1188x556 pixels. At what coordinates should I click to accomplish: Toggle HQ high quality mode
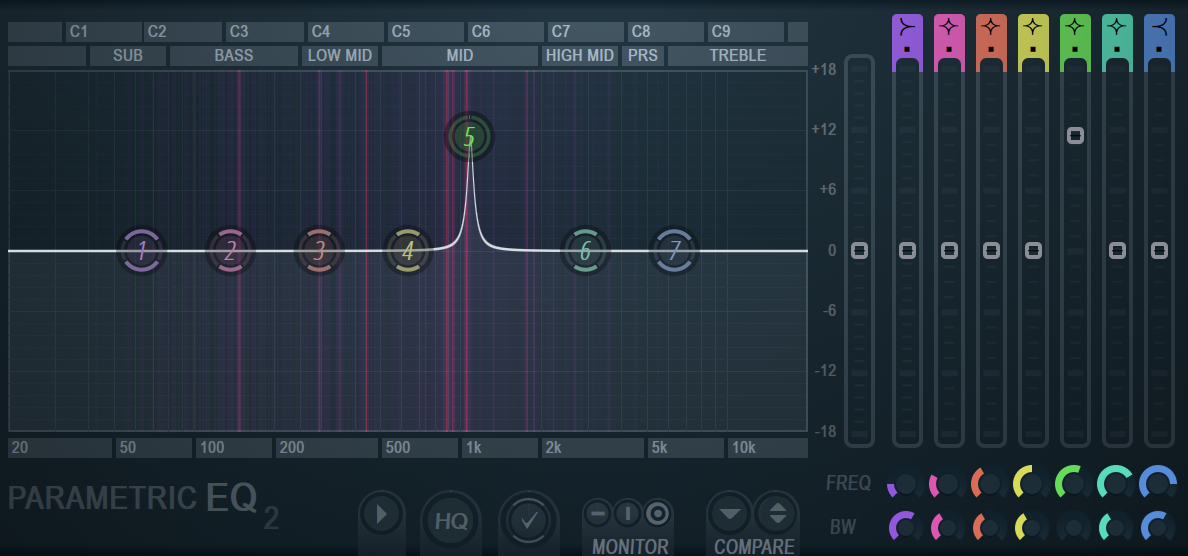[x=451, y=520]
